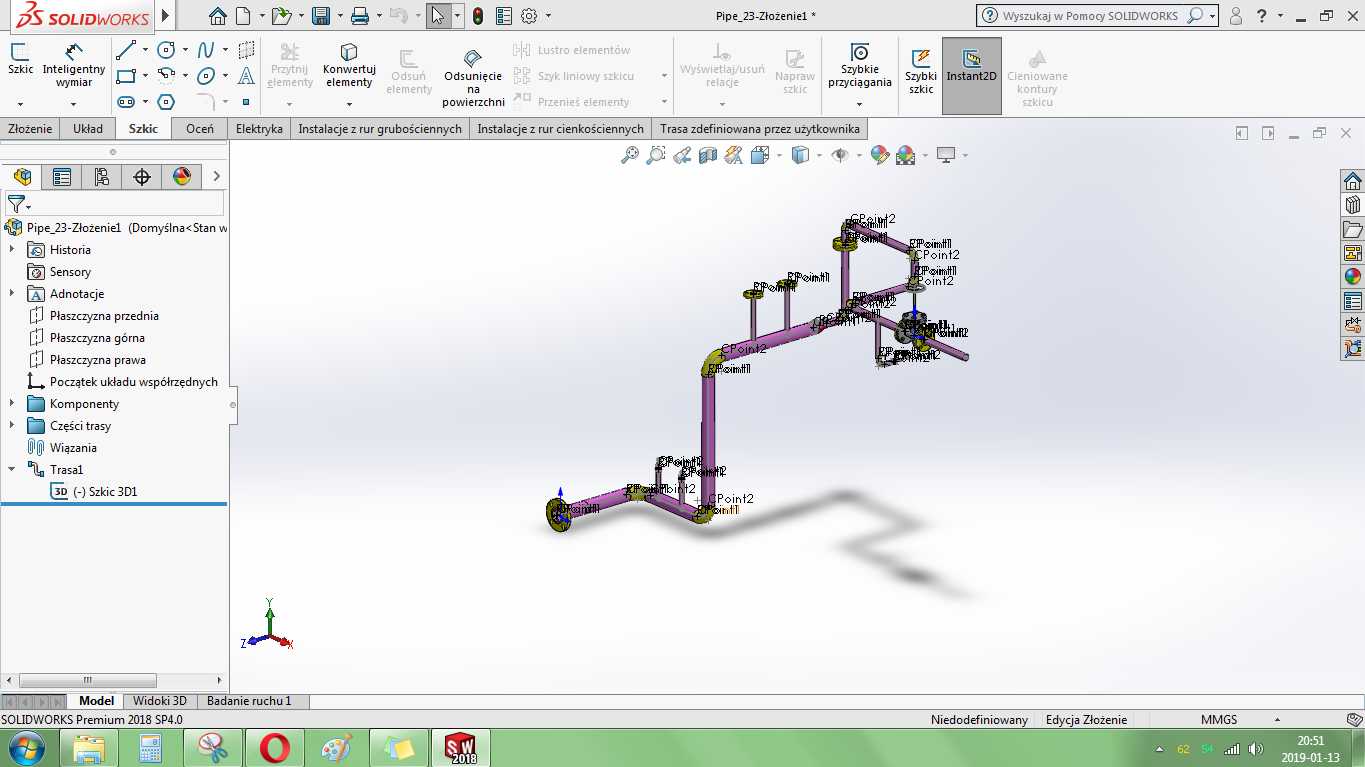The width and height of the screenshot is (1365, 767).
Task: Click the Szybki szkic rapid sketch tool
Action: click(x=921, y=70)
